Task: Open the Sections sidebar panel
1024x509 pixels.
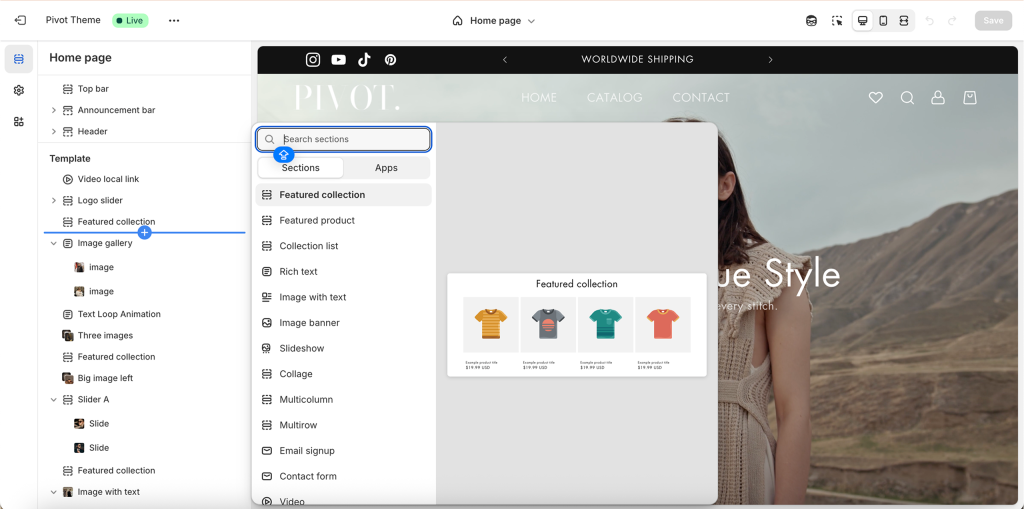Action: click(19, 59)
